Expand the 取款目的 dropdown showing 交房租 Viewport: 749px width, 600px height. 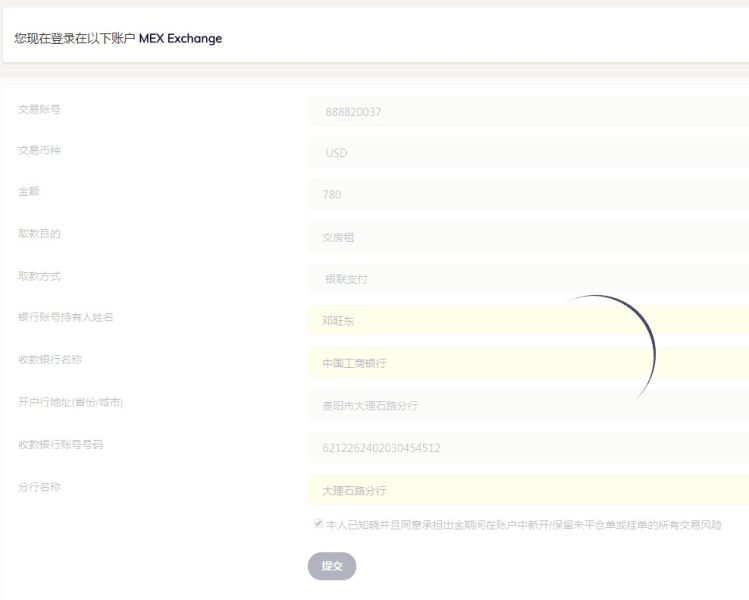pos(528,237)
